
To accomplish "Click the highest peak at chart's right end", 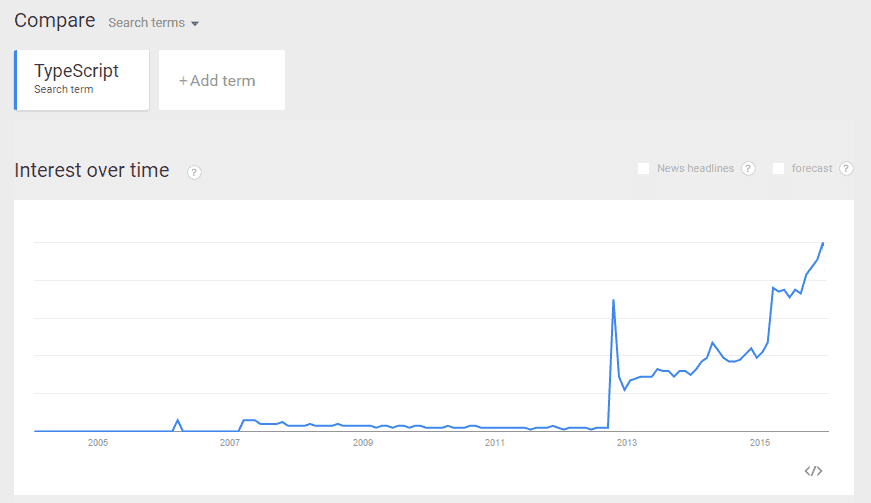I will pyautogui.click(x=823, y=243).
